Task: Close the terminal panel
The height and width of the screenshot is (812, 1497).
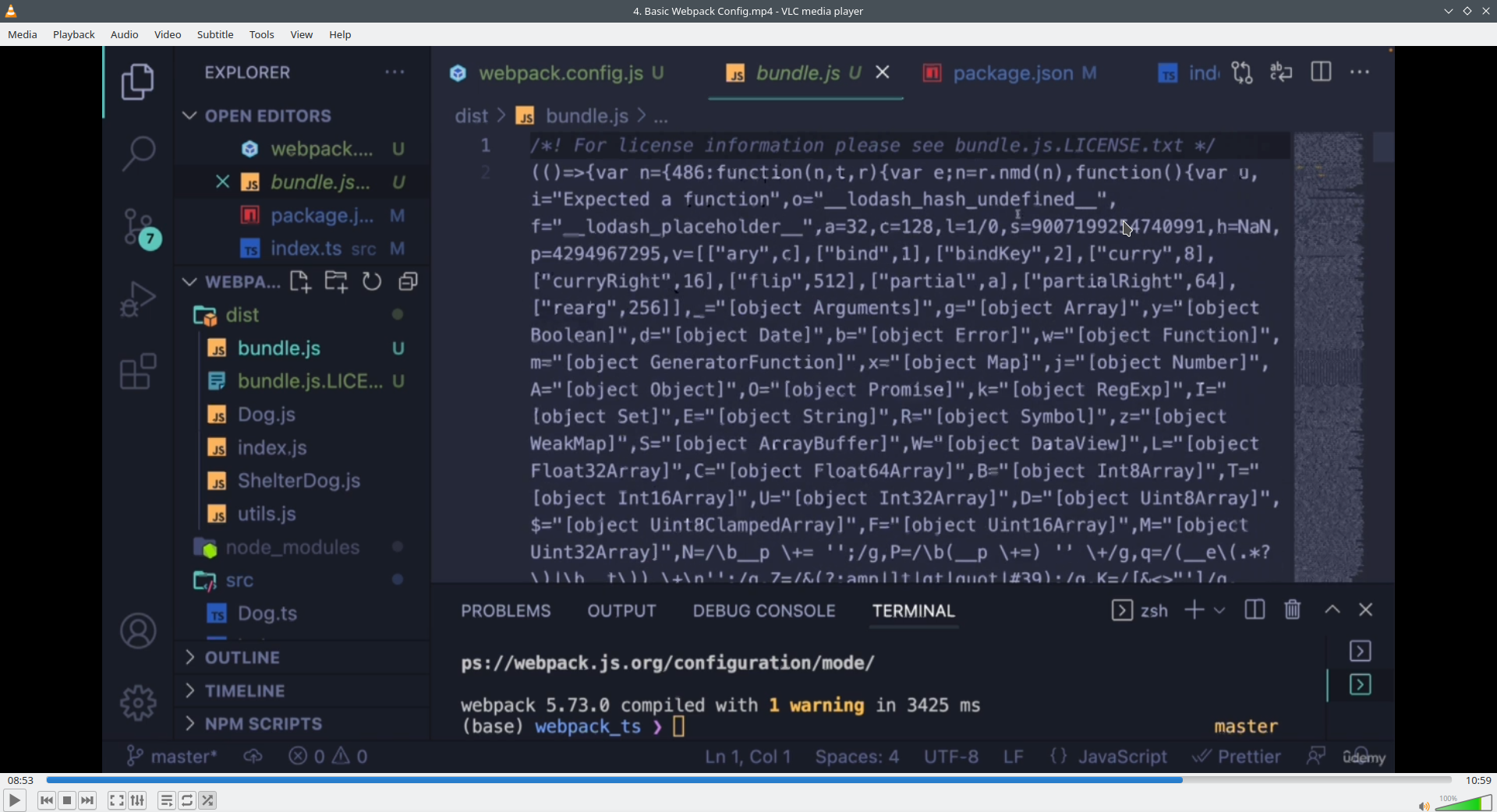Action: (x=1366, y=610)
